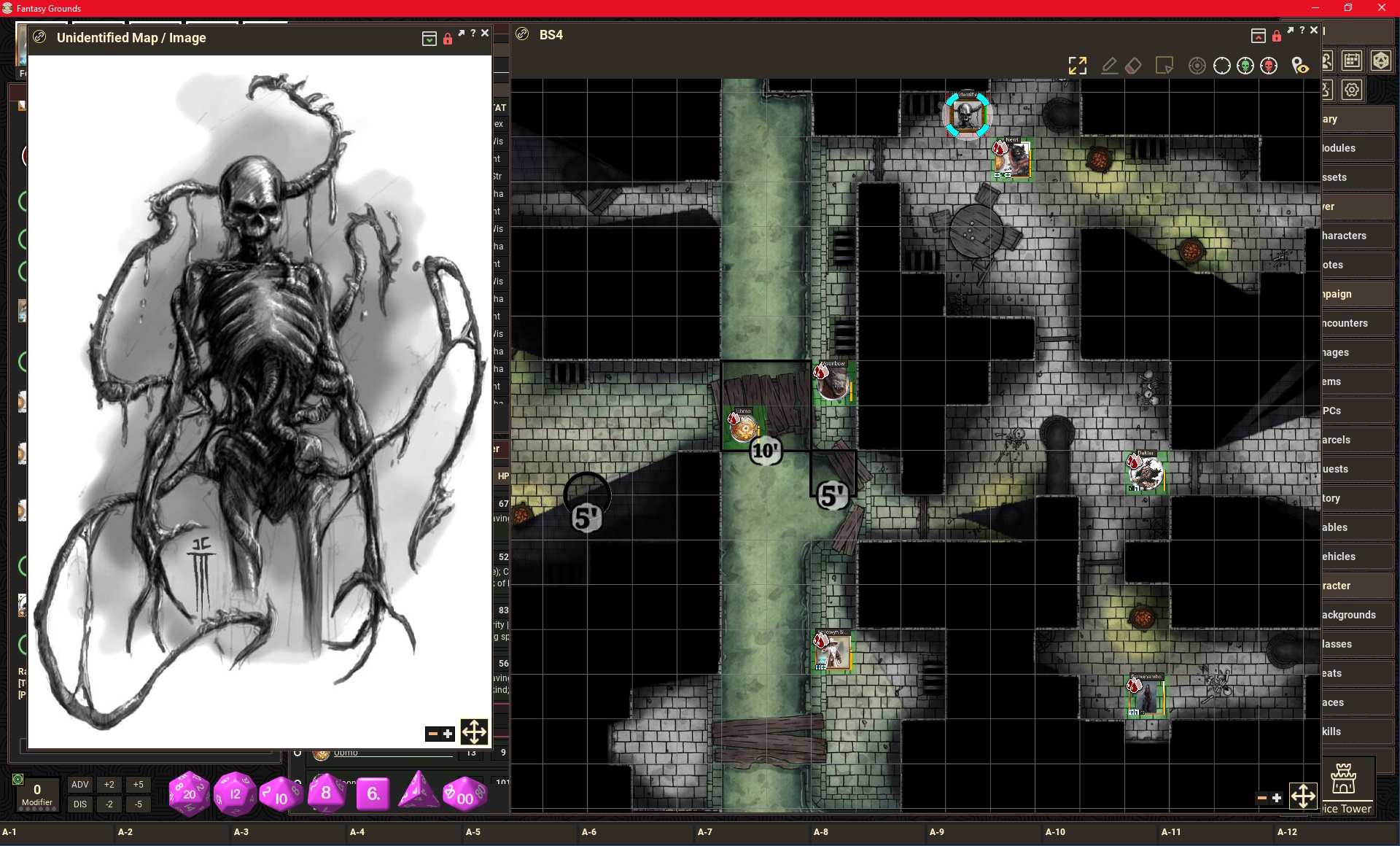The image size is (1400, 846).
Task: Click green square icon above Modifier box
Action: pos(18,780)
